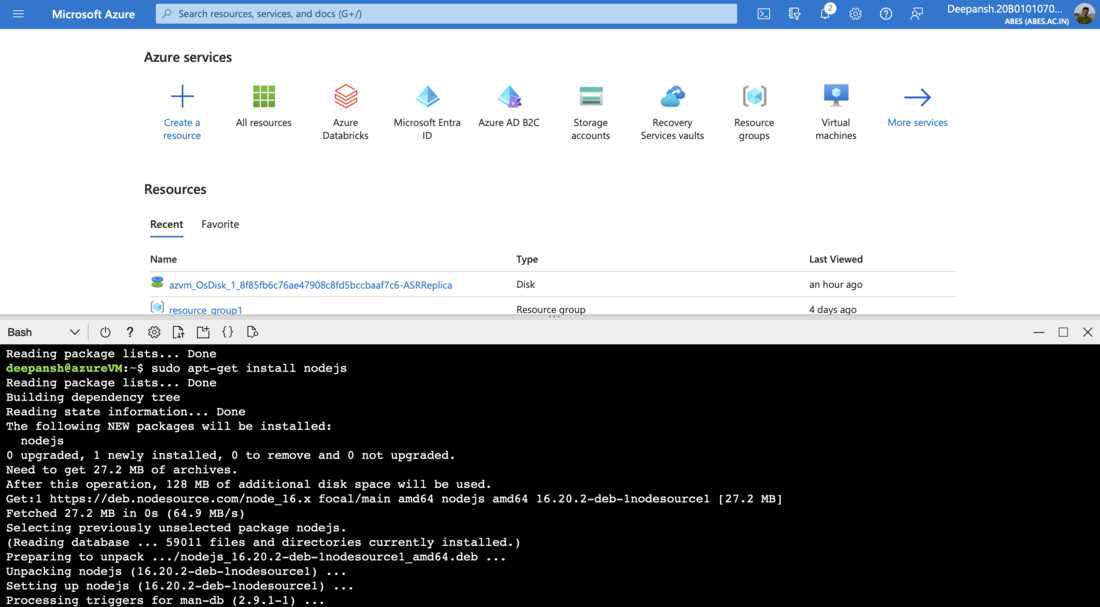Maximize the Cloud Shell pane
Screen dimensions: 1100x607
1064,332
